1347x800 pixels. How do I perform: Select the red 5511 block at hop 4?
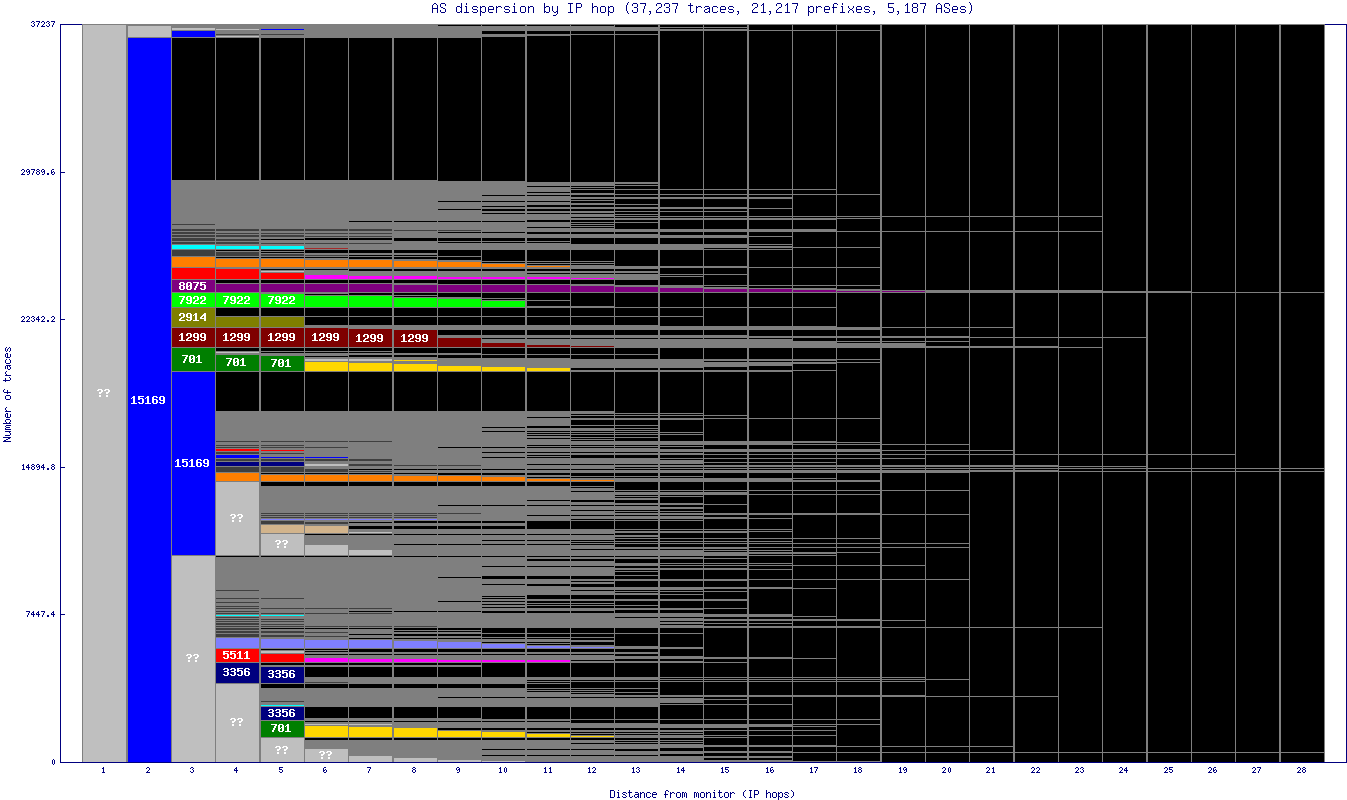(237, 655)
